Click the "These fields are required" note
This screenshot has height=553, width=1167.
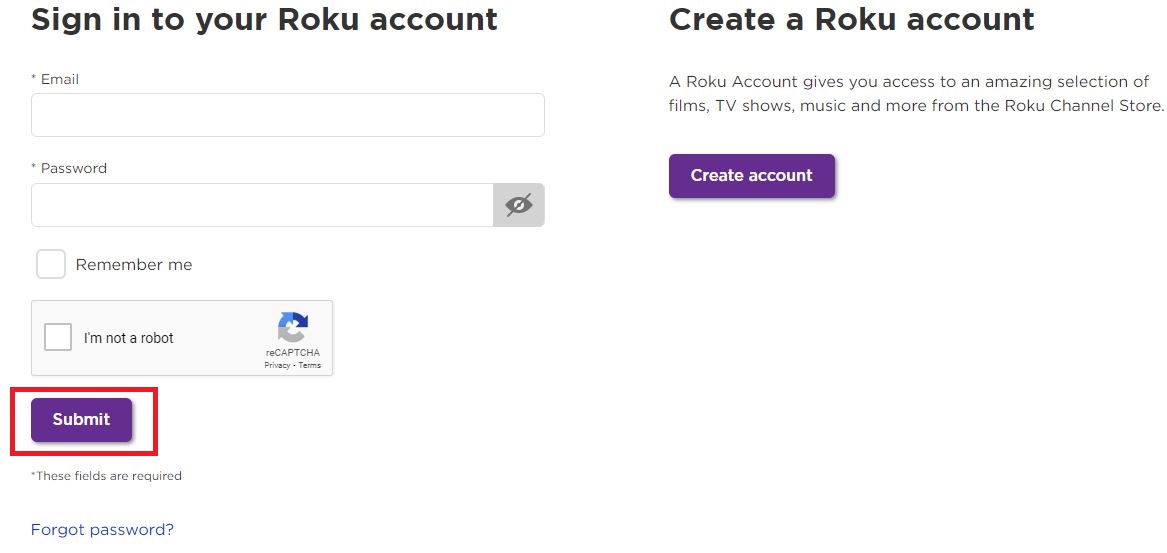coord(106,476)
